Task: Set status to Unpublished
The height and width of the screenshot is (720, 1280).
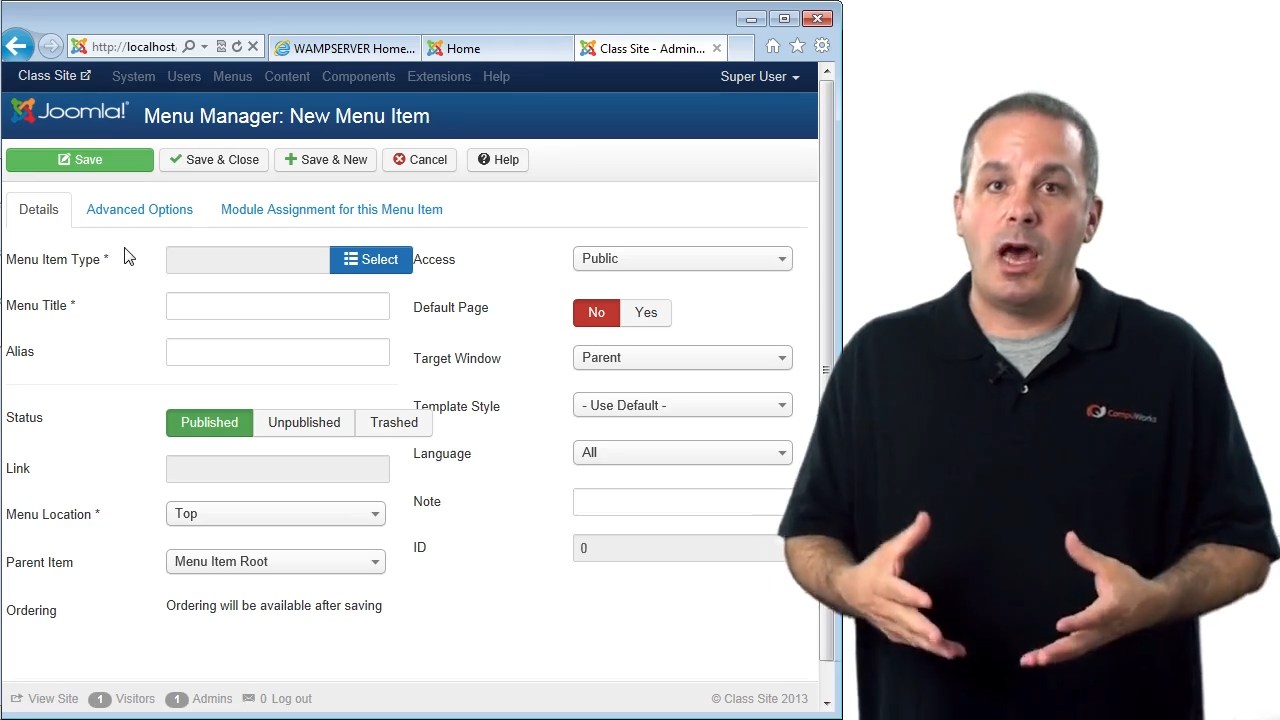Action: [x=304, y=422]
